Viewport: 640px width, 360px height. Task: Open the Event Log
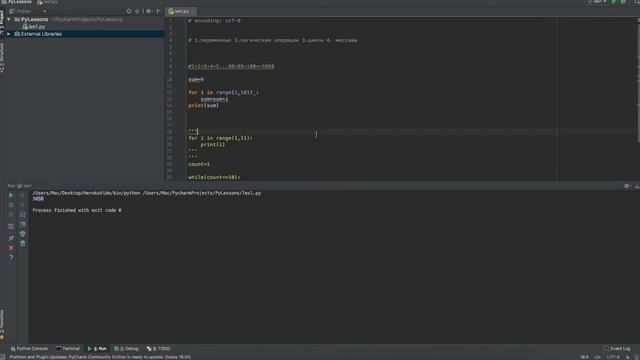(x=617, y=349)
